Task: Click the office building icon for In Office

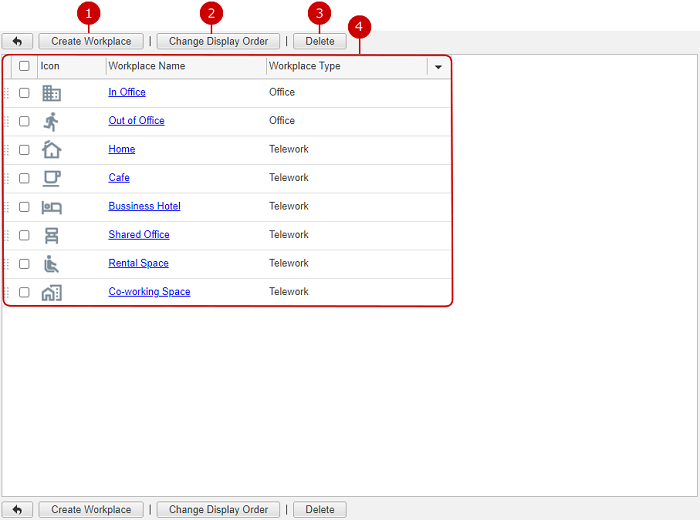Action: (51, 93)
